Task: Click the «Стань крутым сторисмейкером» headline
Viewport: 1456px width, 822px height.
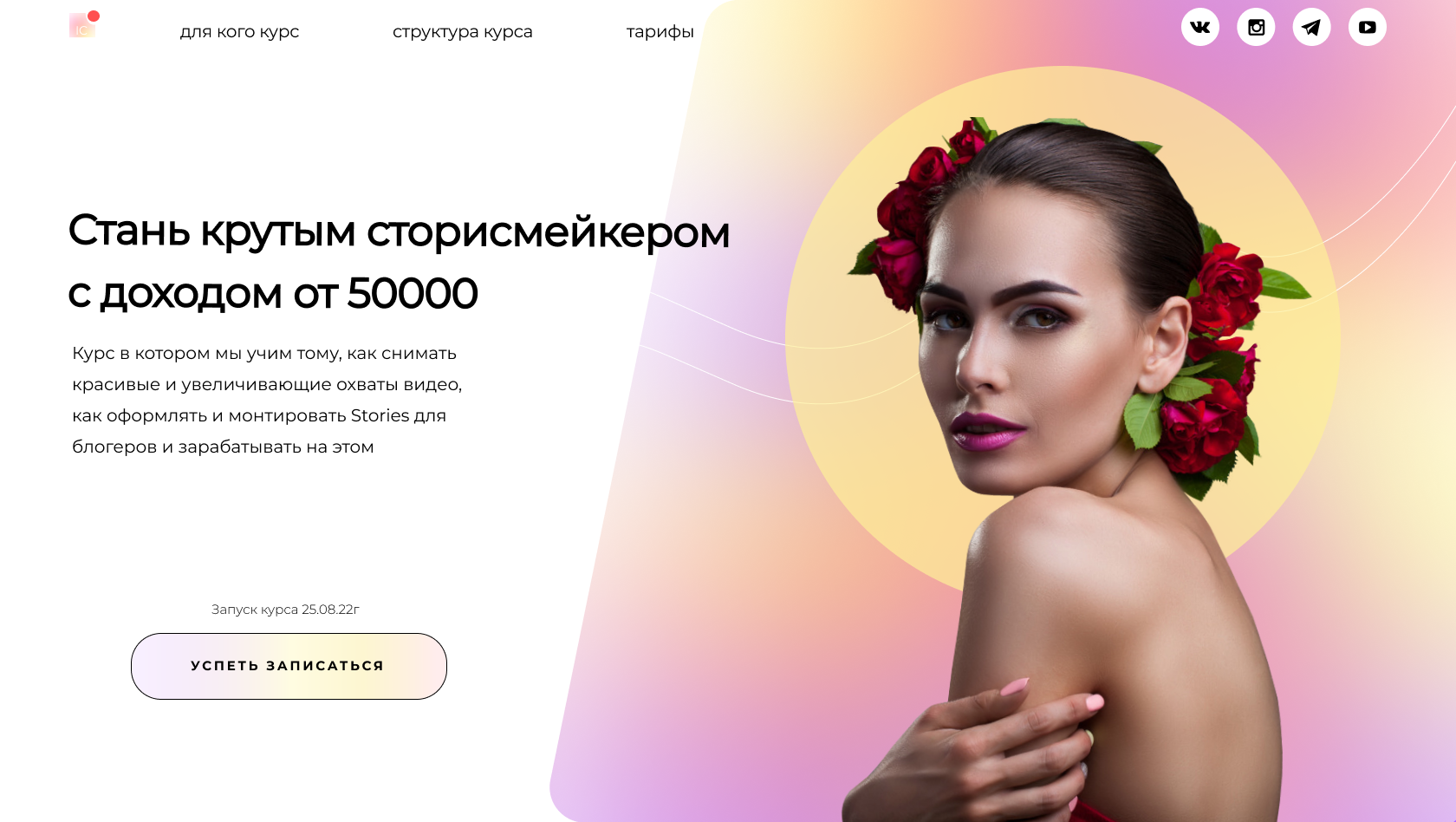Action: [x=399, y=232]
